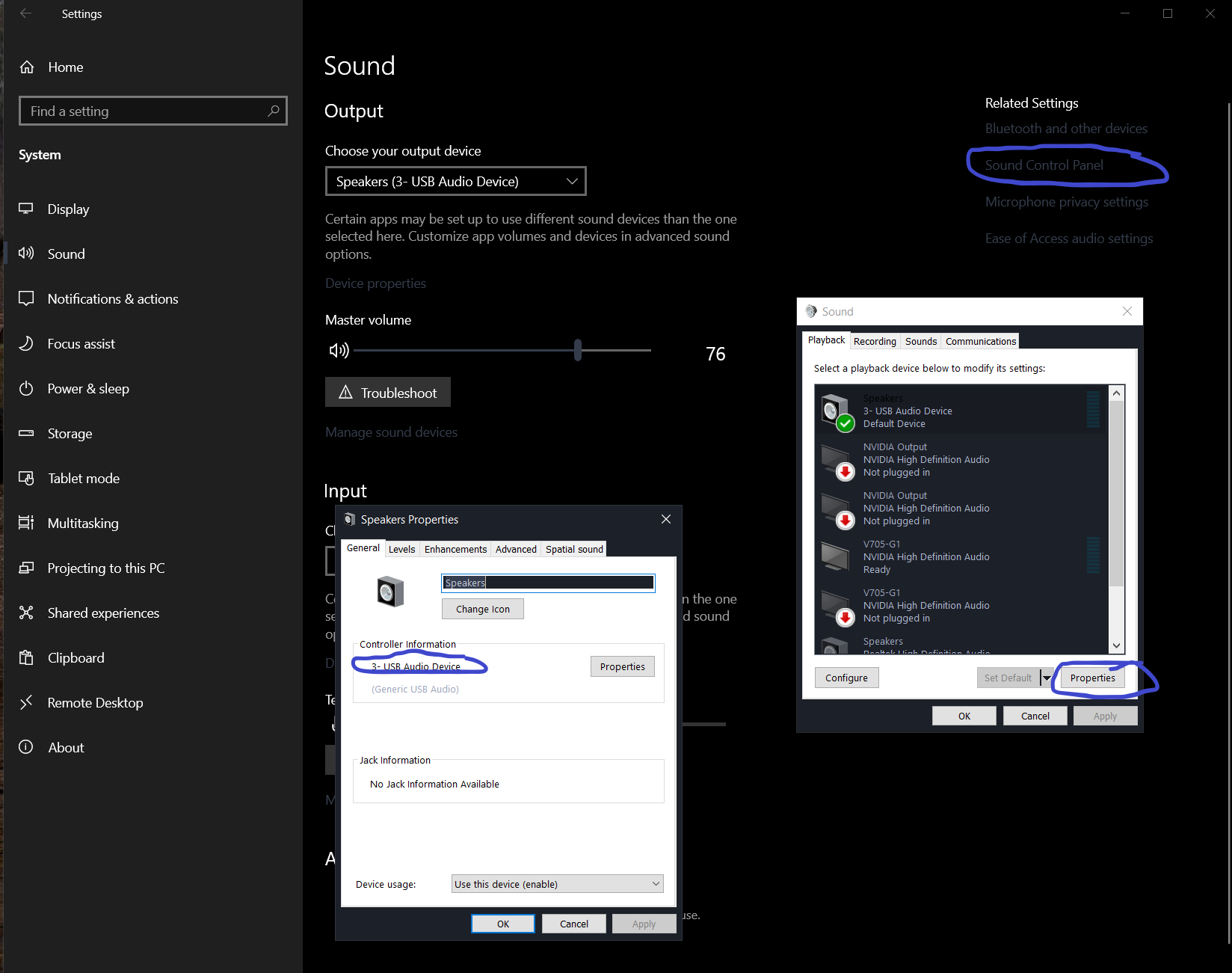Screen dimensions: 1232x973
Task: Select the Shared experiences icon
Action: 26,613
